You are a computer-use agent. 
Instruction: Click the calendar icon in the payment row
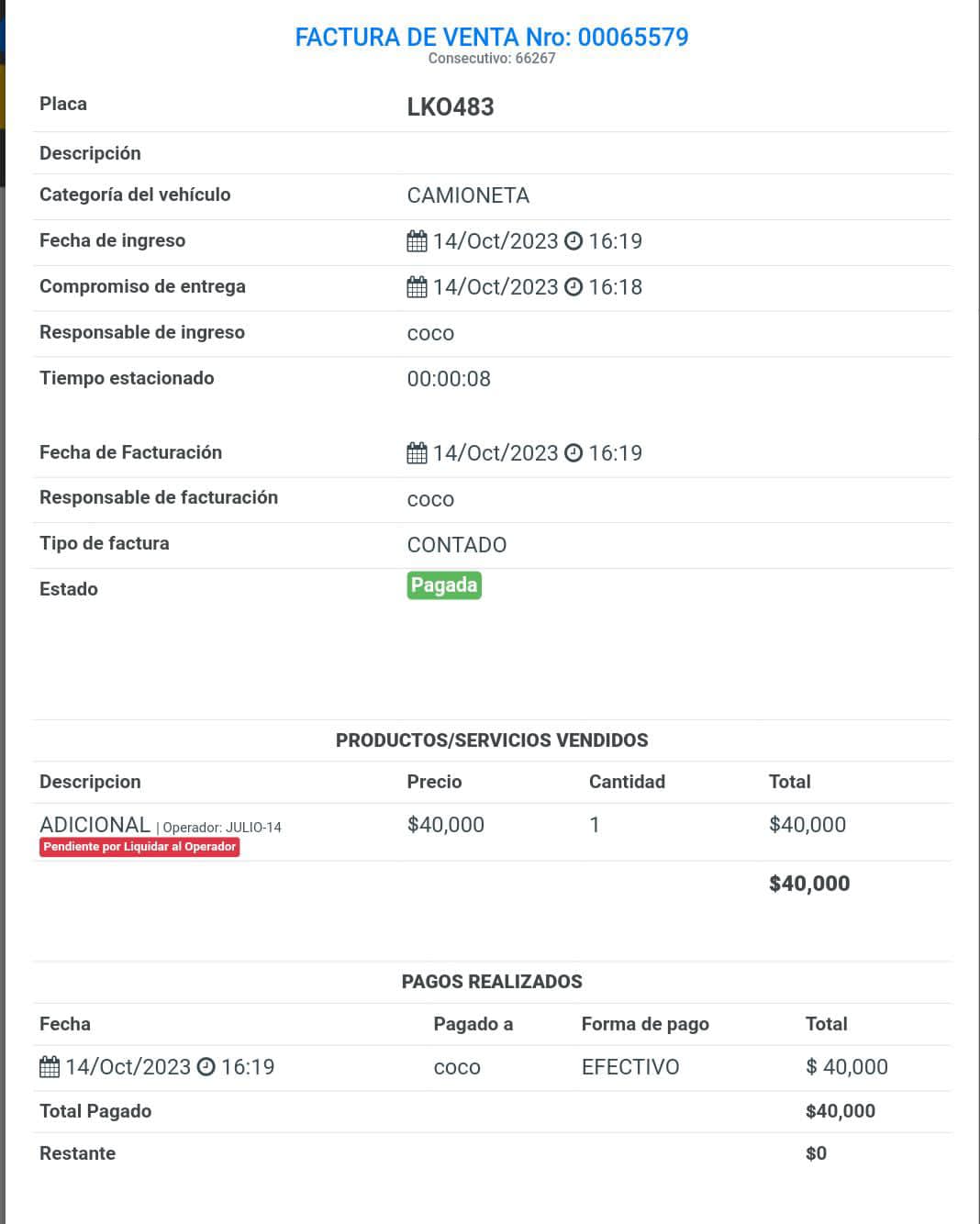50,1067
